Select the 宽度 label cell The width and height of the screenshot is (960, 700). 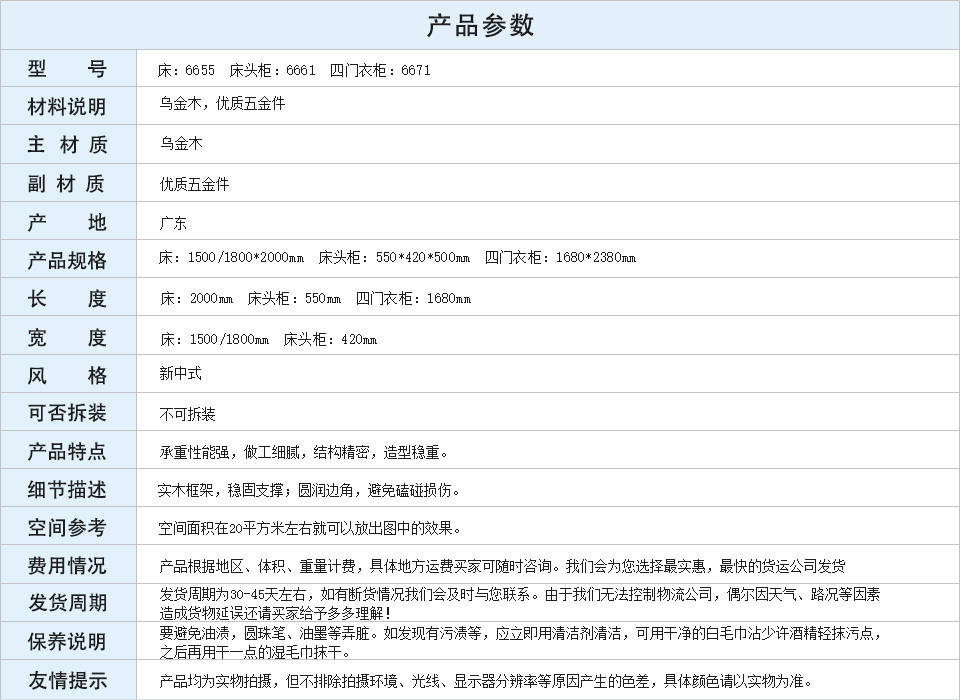pyautogui.click(x=68, y=336)
